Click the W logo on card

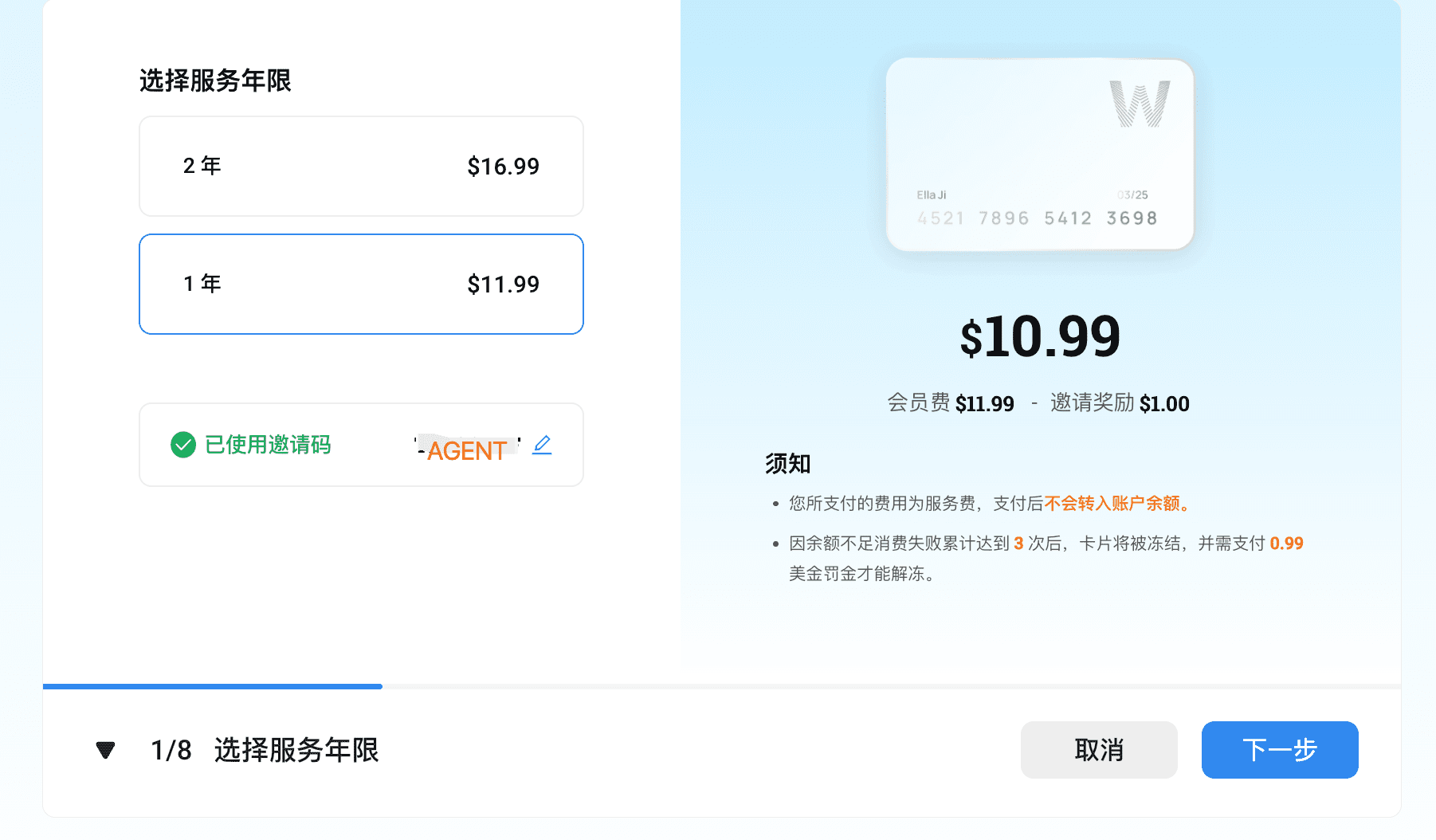pos(1140,104)
